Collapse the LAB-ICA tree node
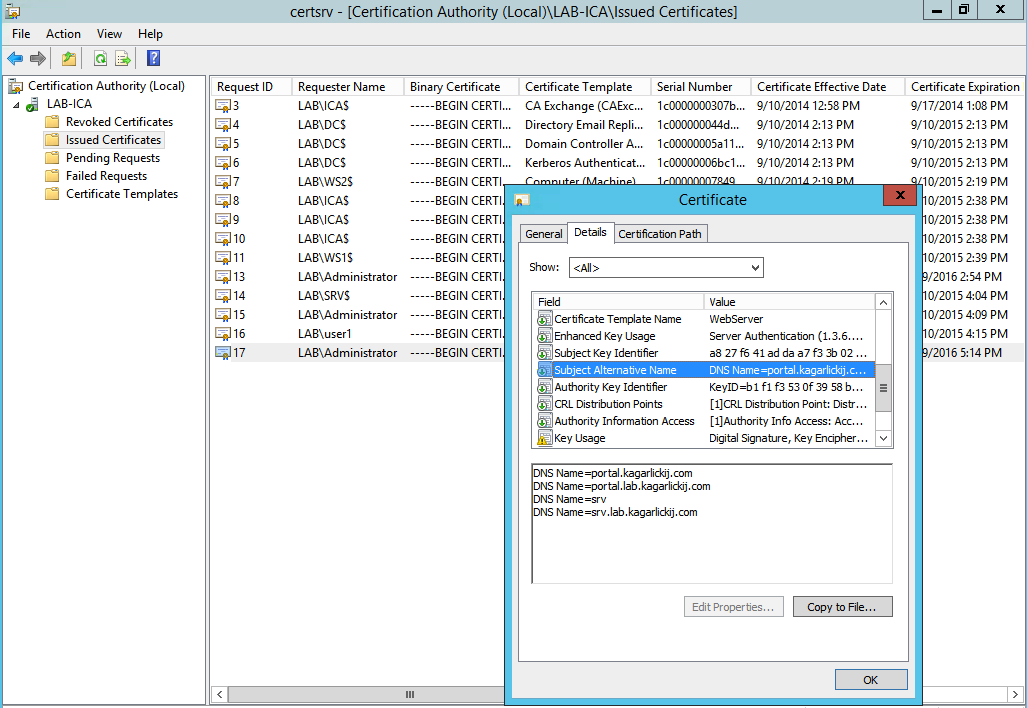 click(x=15, y=104)
